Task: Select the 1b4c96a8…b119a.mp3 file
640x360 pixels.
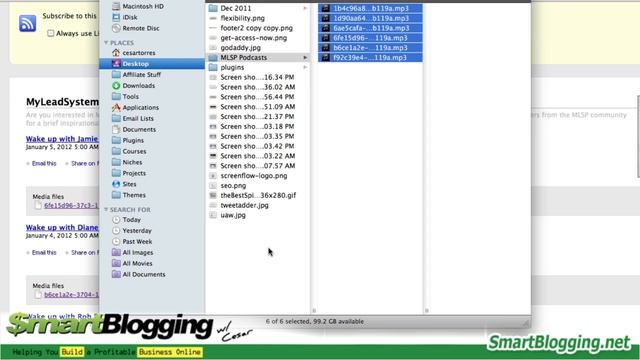Action: pos(370,8)
